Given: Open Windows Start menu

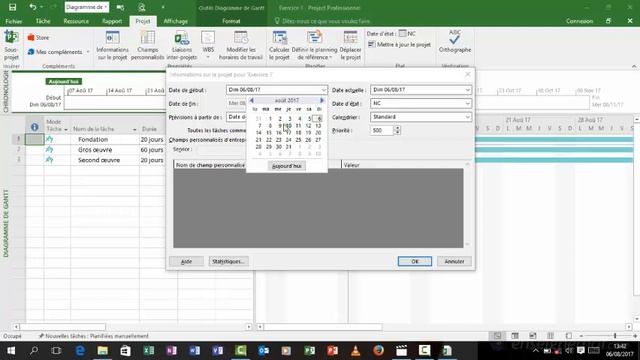Looking at the screenshot, I should [x=11, y=350].
